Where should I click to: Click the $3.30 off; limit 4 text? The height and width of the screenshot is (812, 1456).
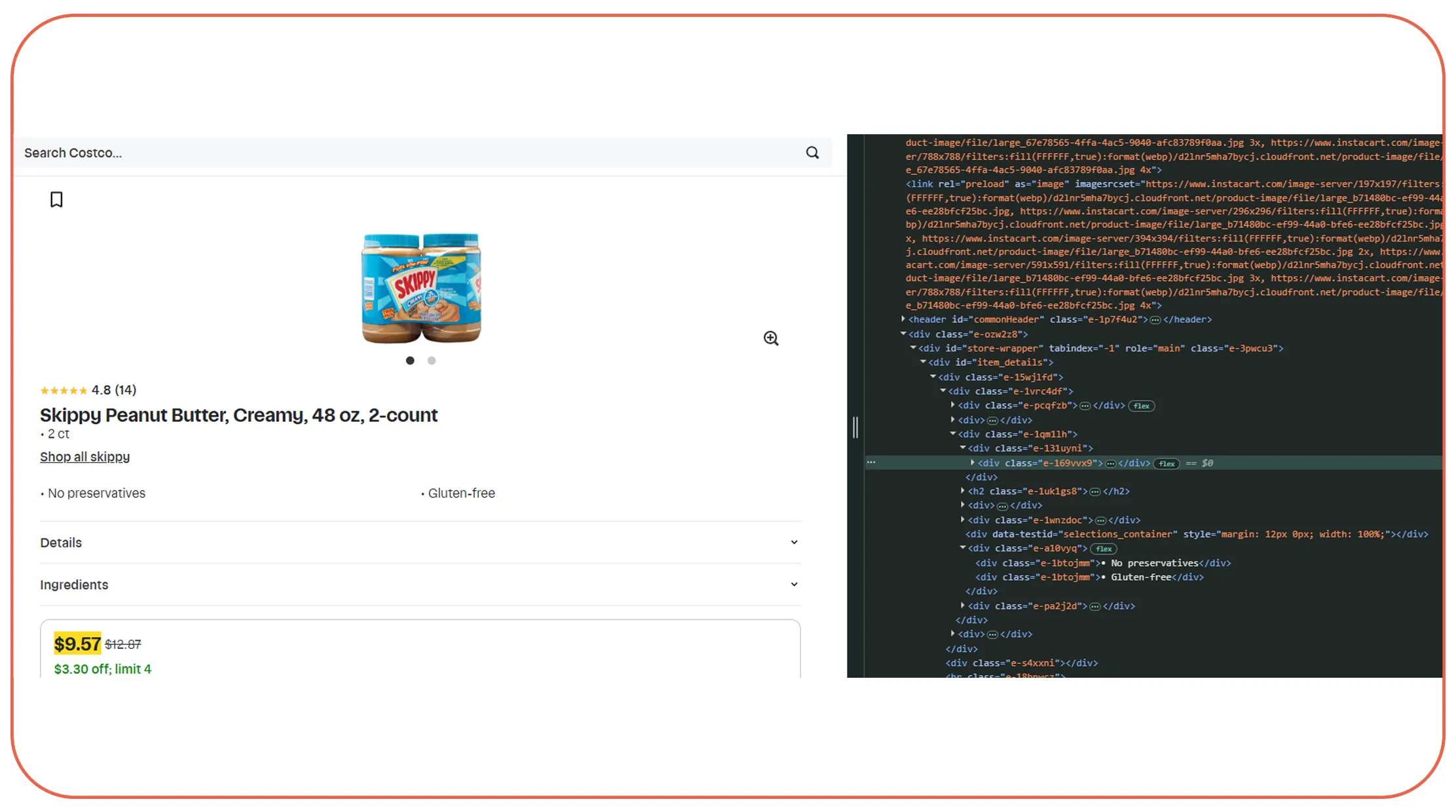point(103,669)
